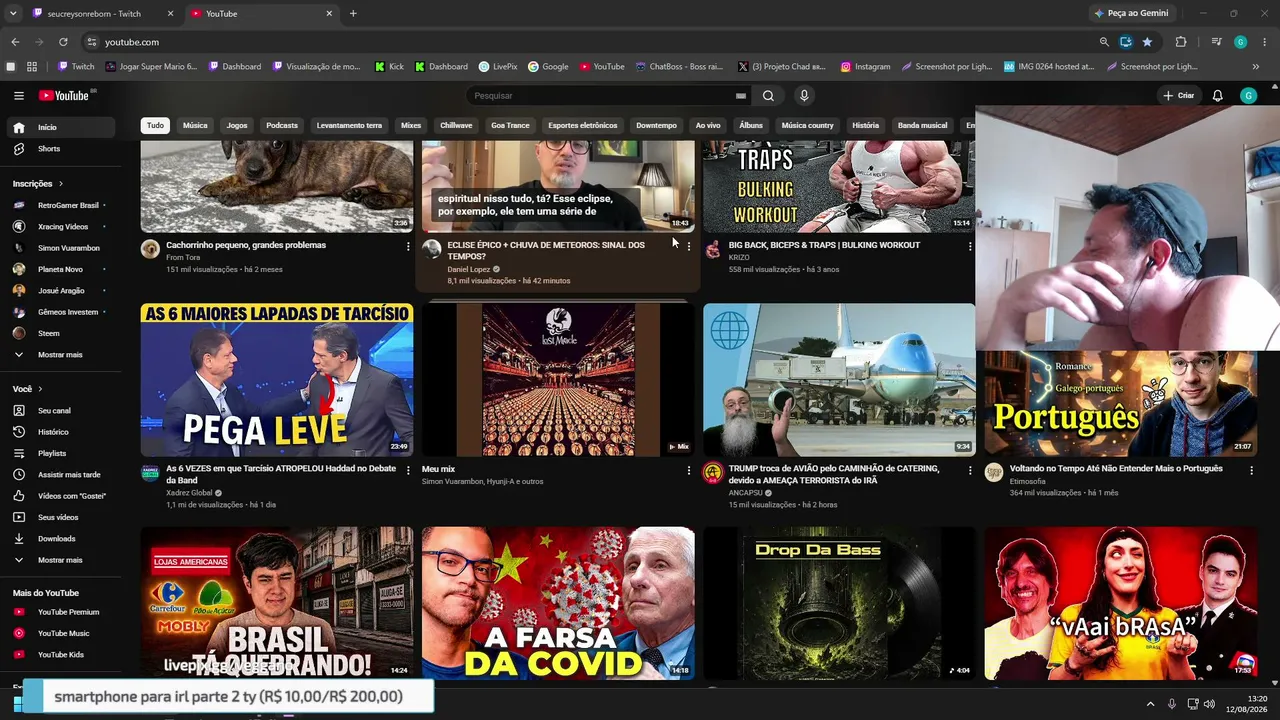Open options menu for BIG BACK, BICEPS video
Screen dimensions: 1280x720
[969, 246]
